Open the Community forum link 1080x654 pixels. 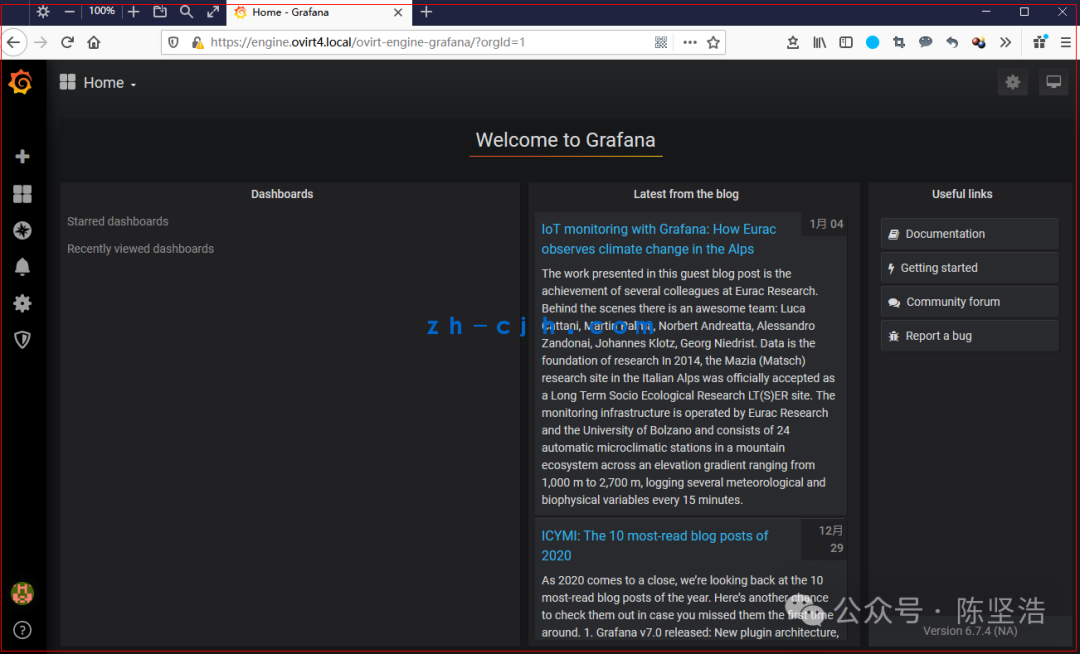pos(969,302)
